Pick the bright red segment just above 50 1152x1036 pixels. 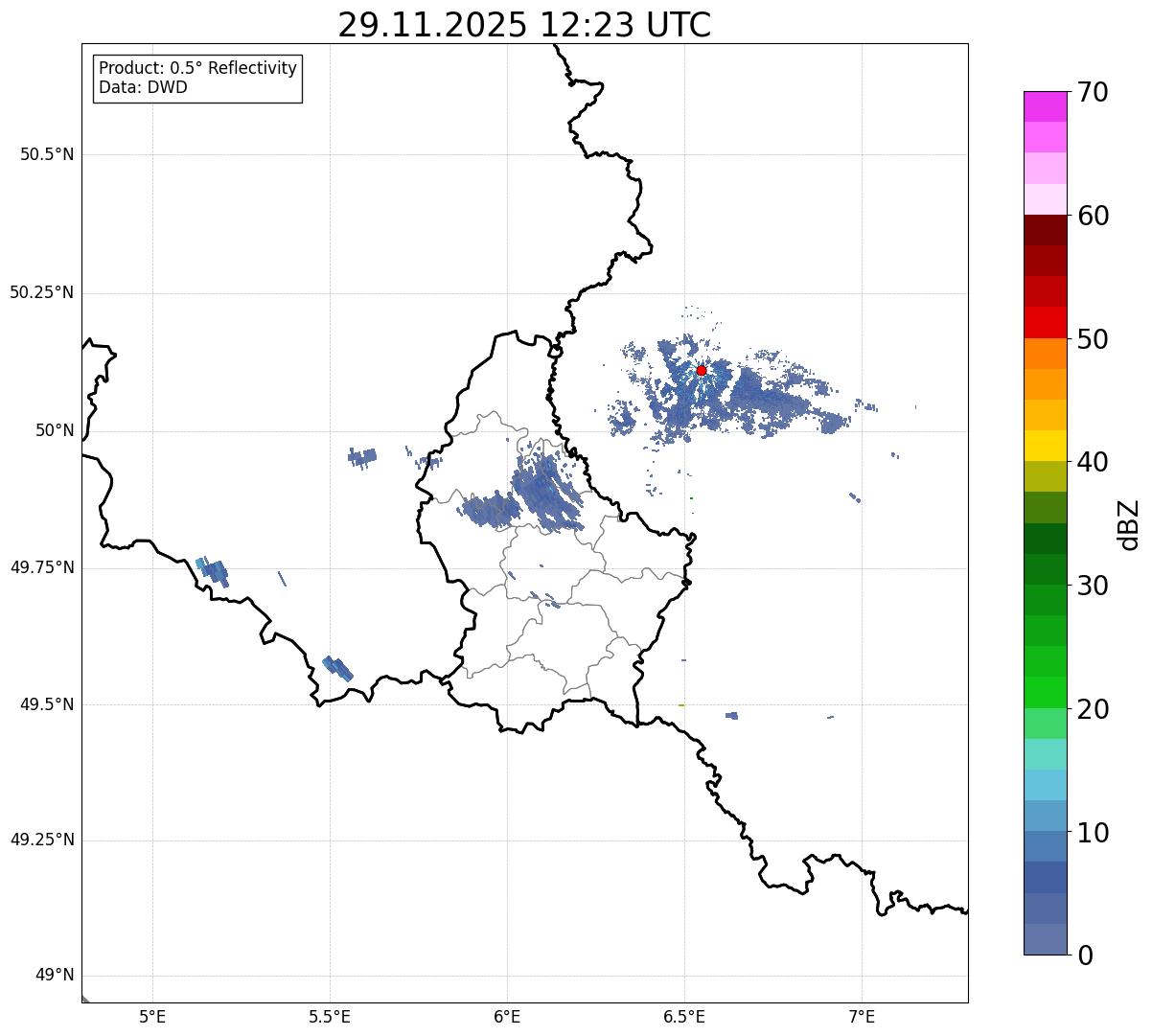1045,323
